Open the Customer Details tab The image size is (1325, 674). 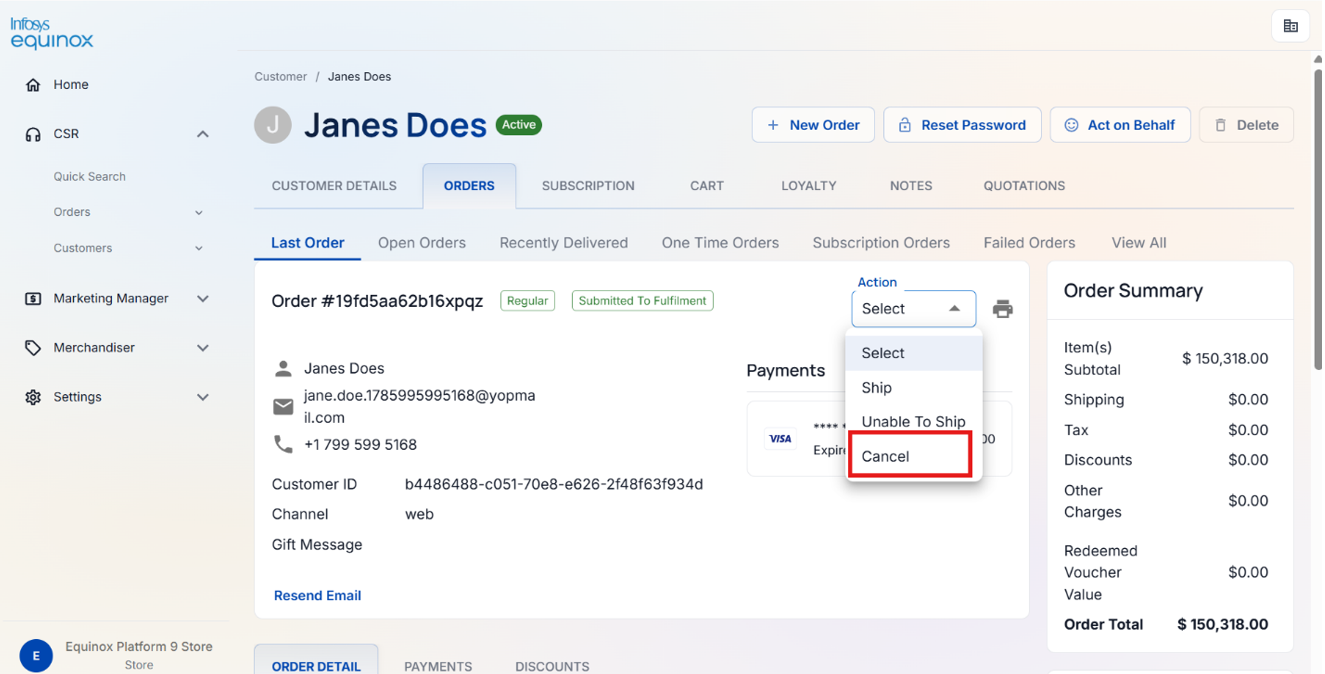click(334, 186)
